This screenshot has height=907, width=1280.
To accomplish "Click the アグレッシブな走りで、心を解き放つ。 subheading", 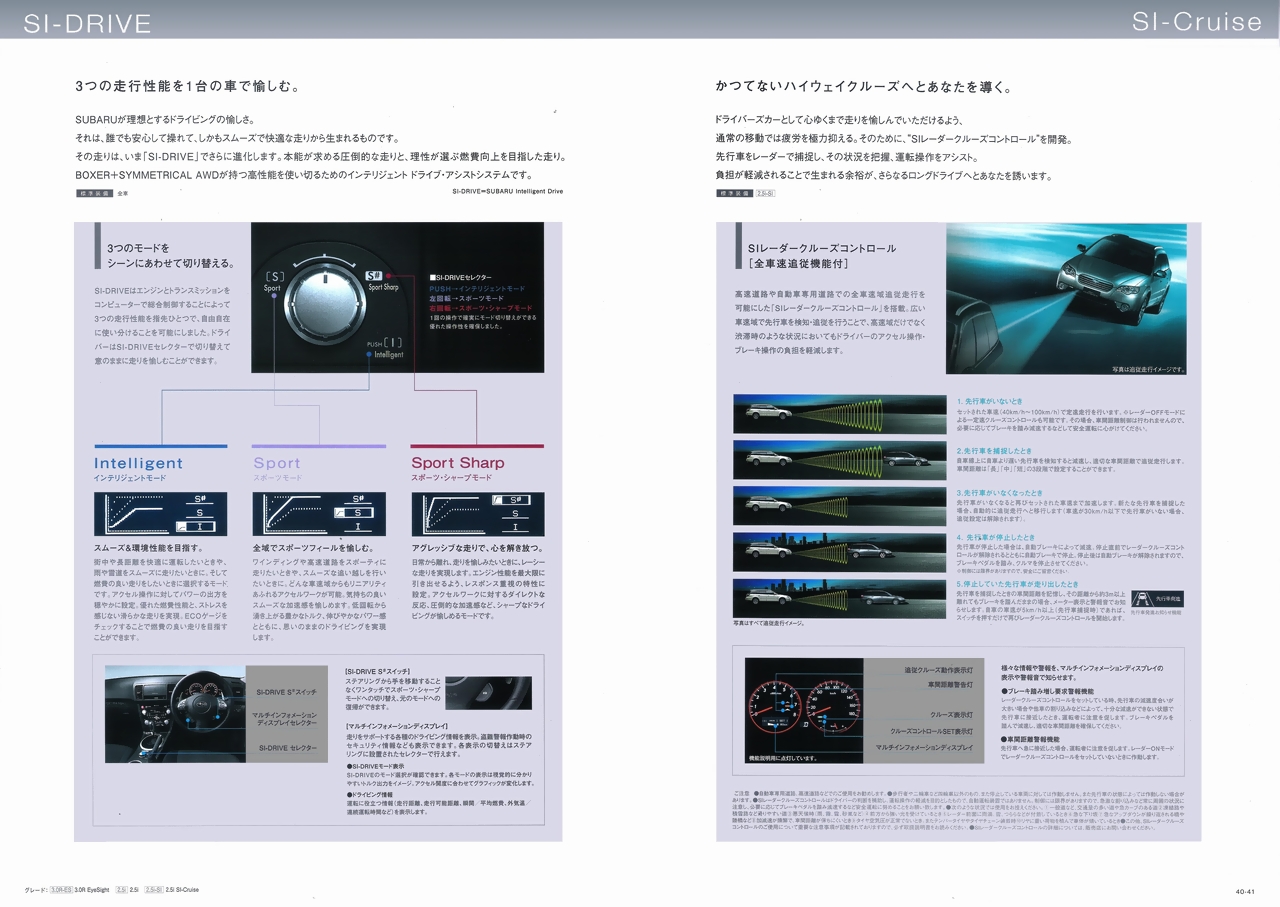I will (x=477, y=548).
